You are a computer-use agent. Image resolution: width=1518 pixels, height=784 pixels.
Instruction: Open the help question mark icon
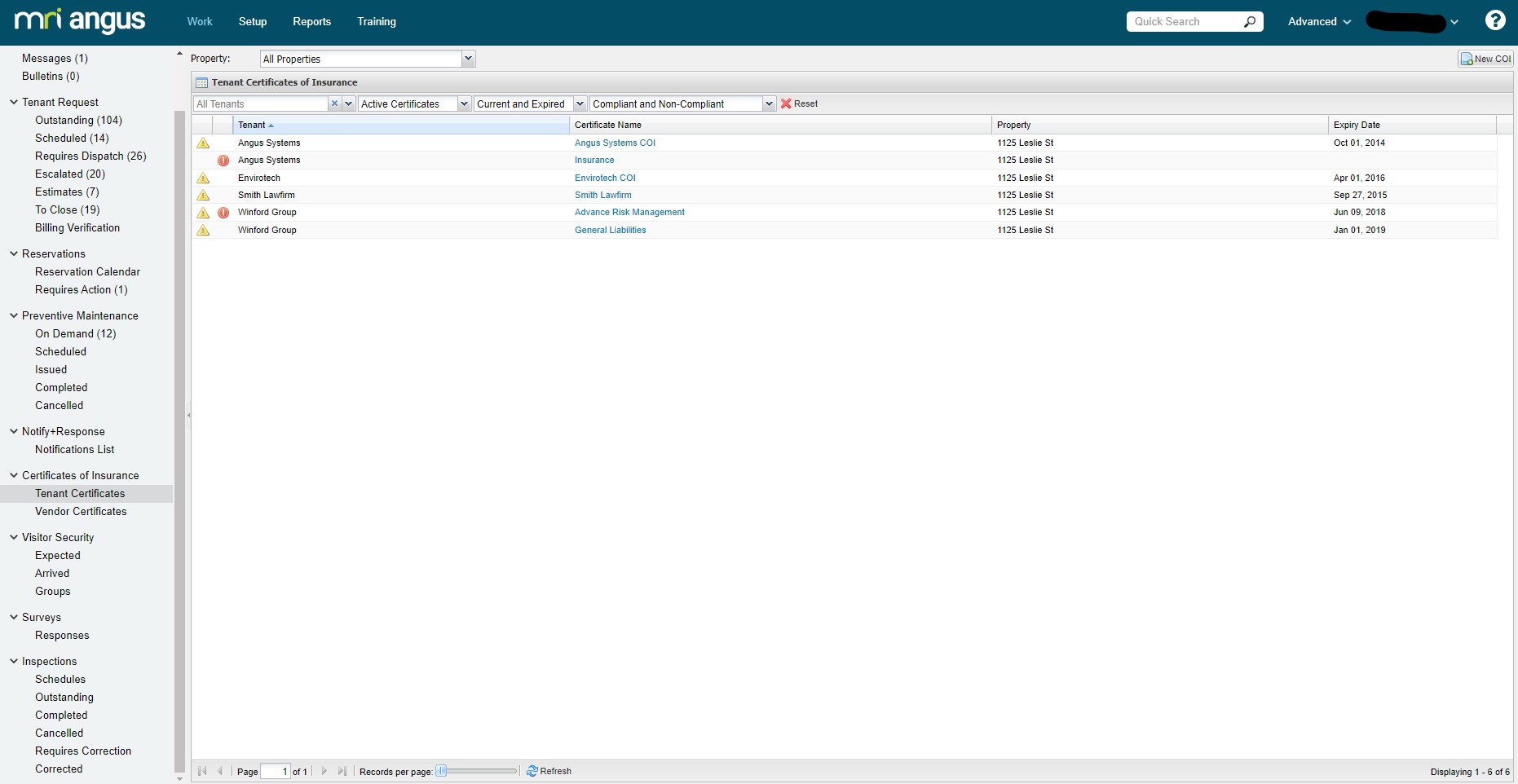[x=1495, y=20]
